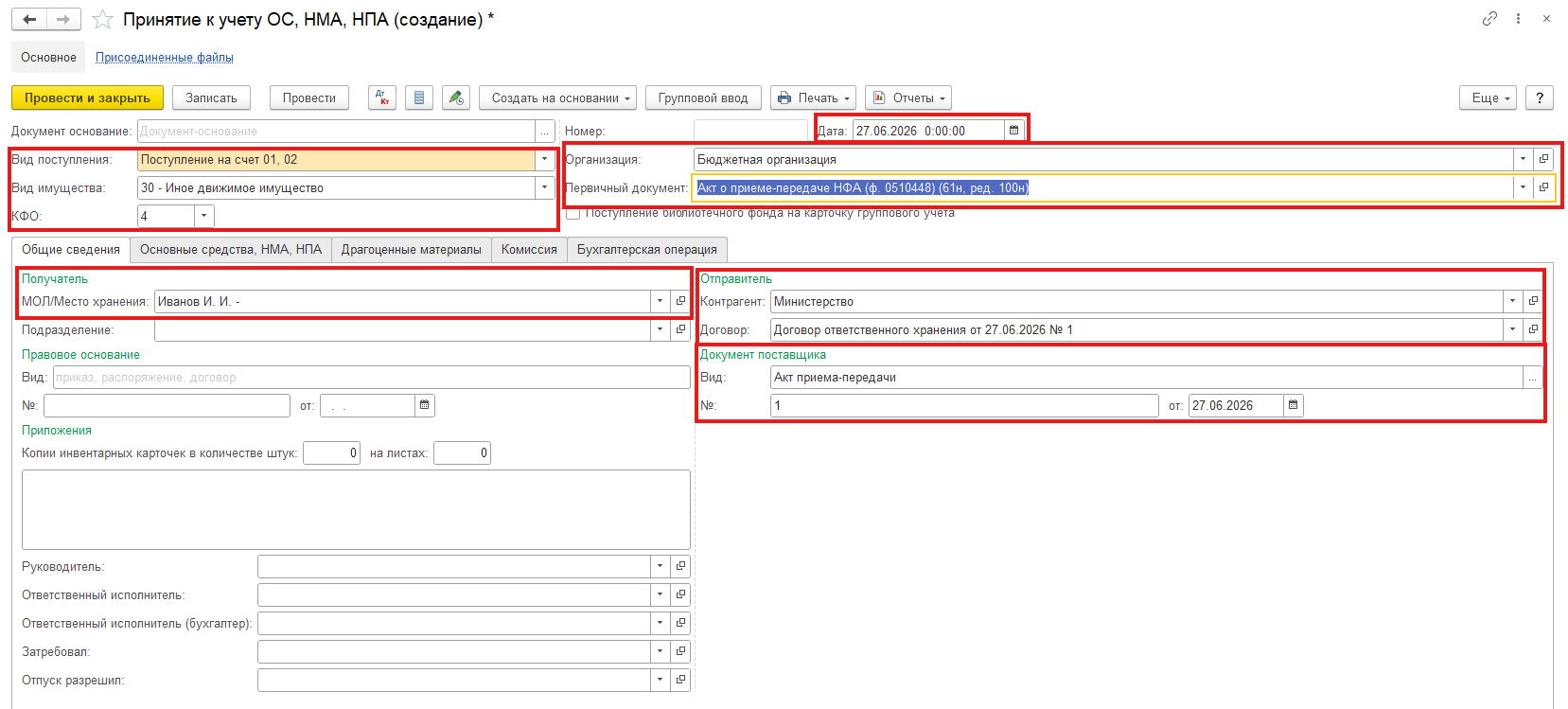Open the Первичный документ record via its open icon
This screenshot has width=1568, height=709.
[x=1543, y=187]
